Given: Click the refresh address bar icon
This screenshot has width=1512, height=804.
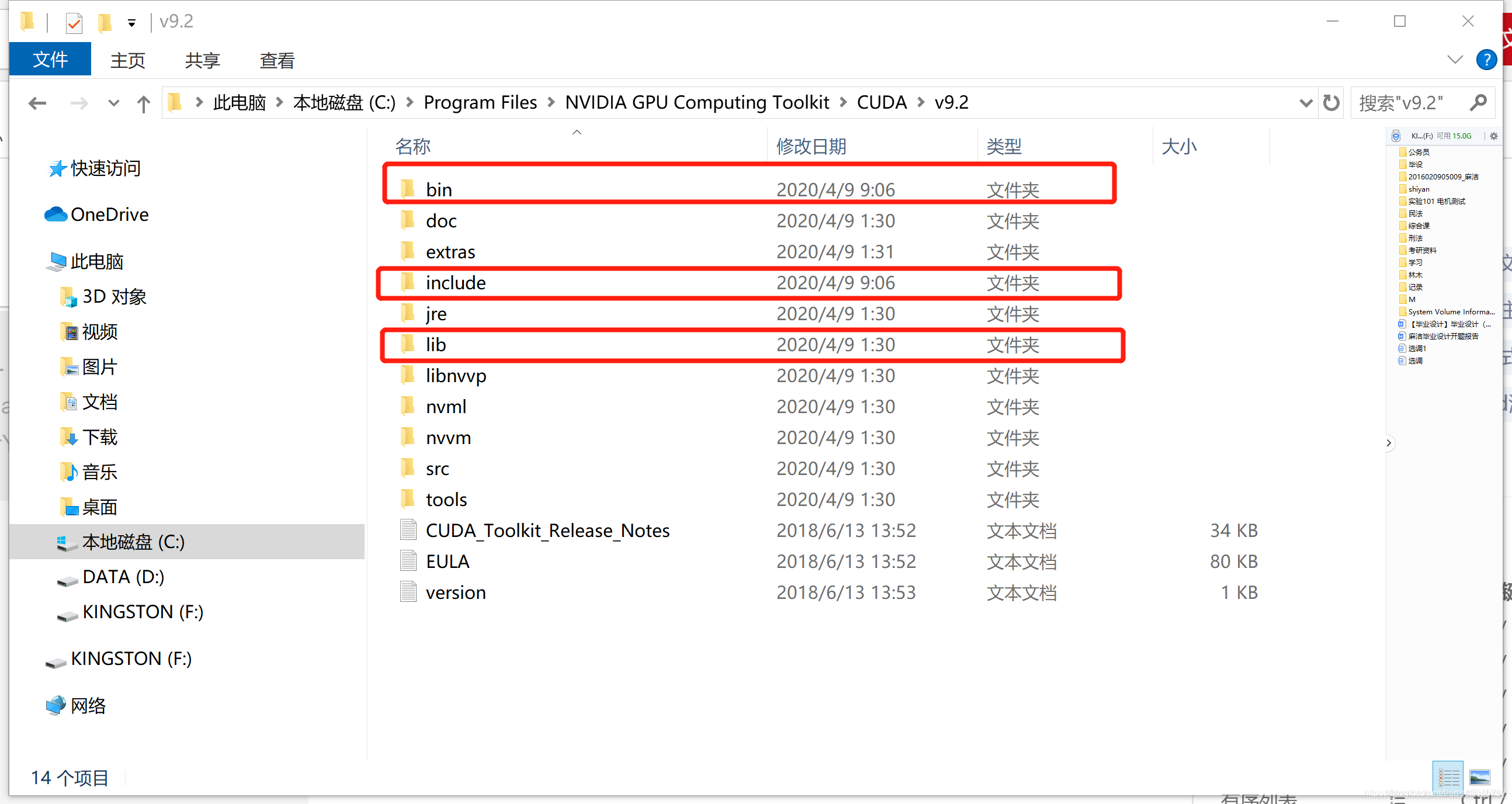Looking at the screenshot, I should click(1331, 103).
